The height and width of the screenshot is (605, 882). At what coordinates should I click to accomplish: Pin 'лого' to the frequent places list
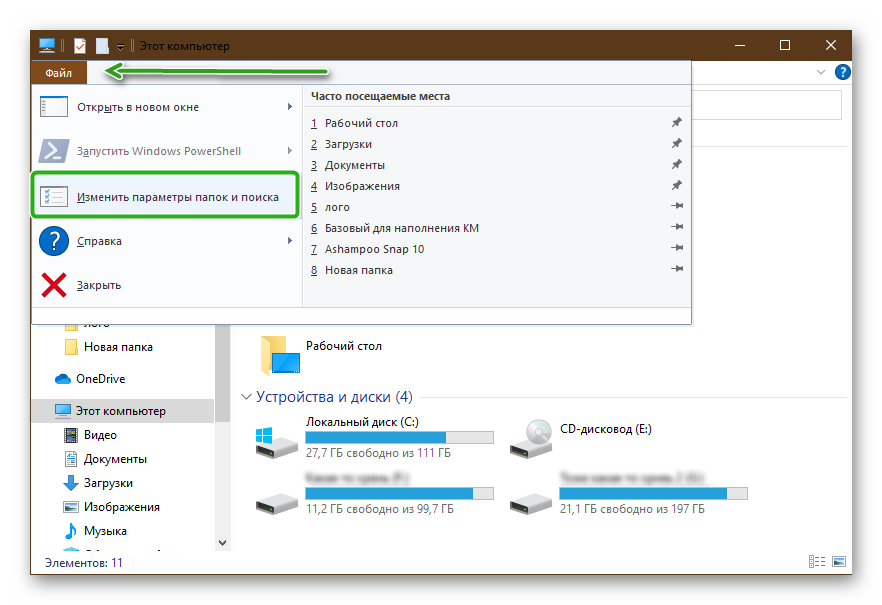677,207
